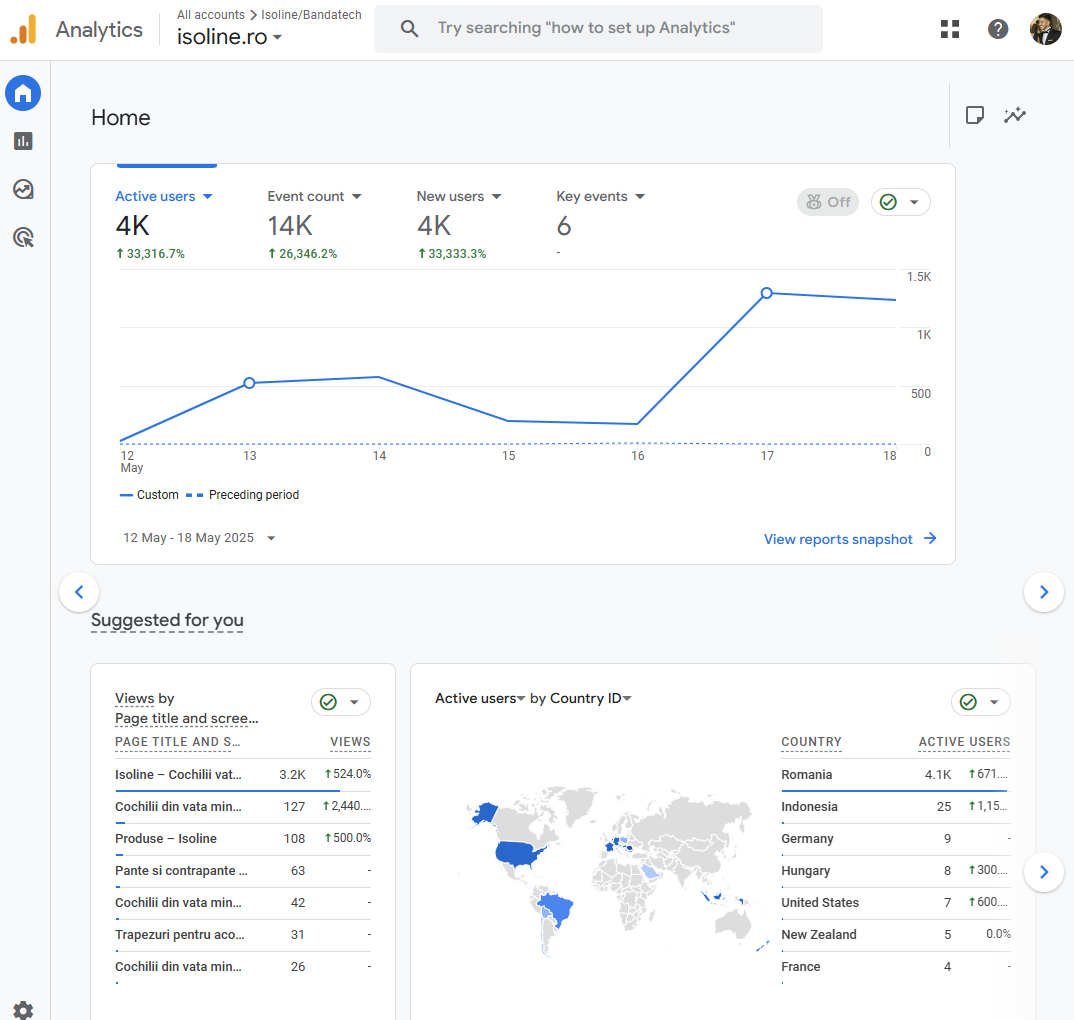Select the Romania country row
1074x1020 pixels.
896,775
